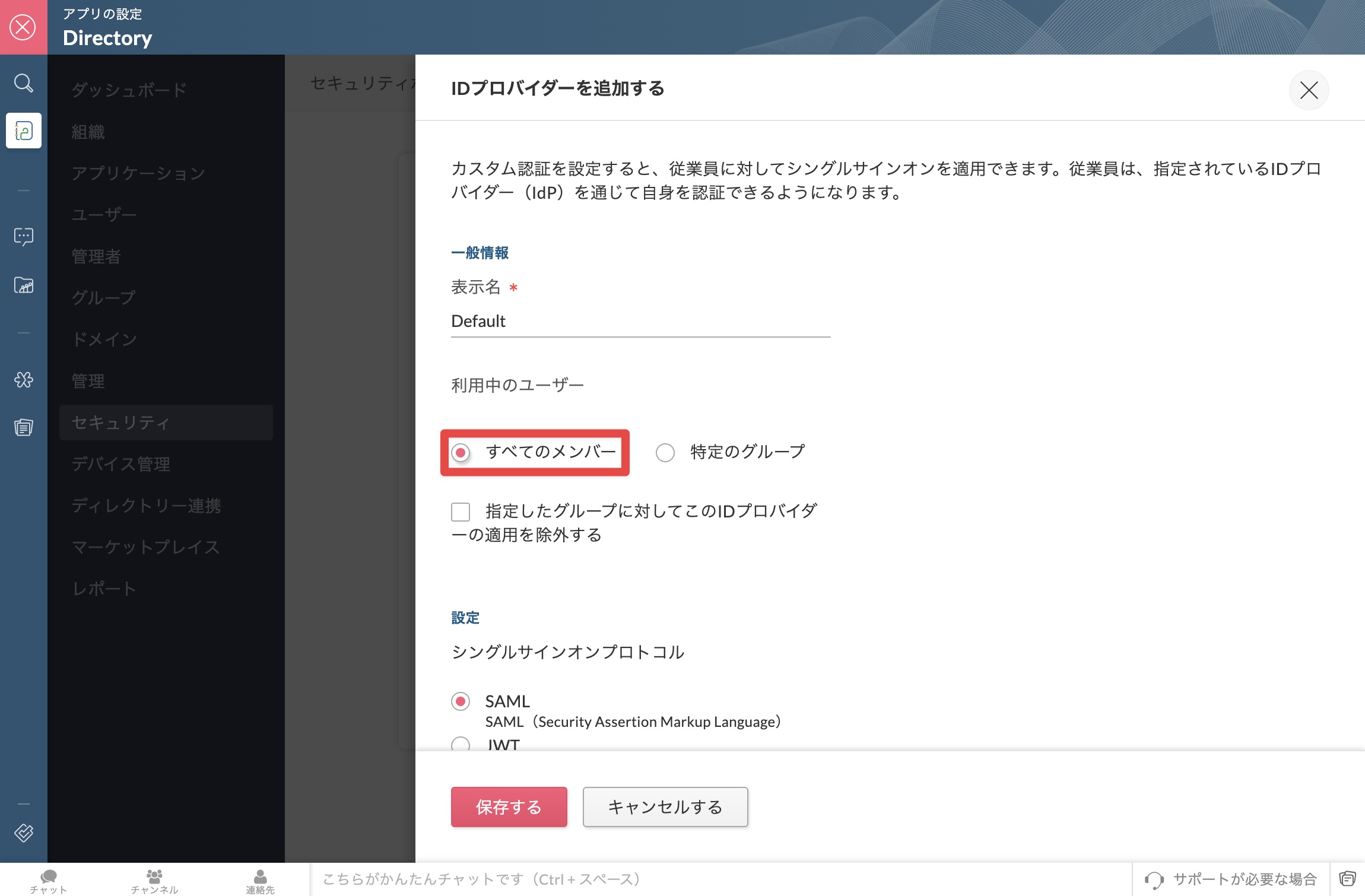Click the Directory title in header
The image size is (1365, 896).
click(107, 38)
